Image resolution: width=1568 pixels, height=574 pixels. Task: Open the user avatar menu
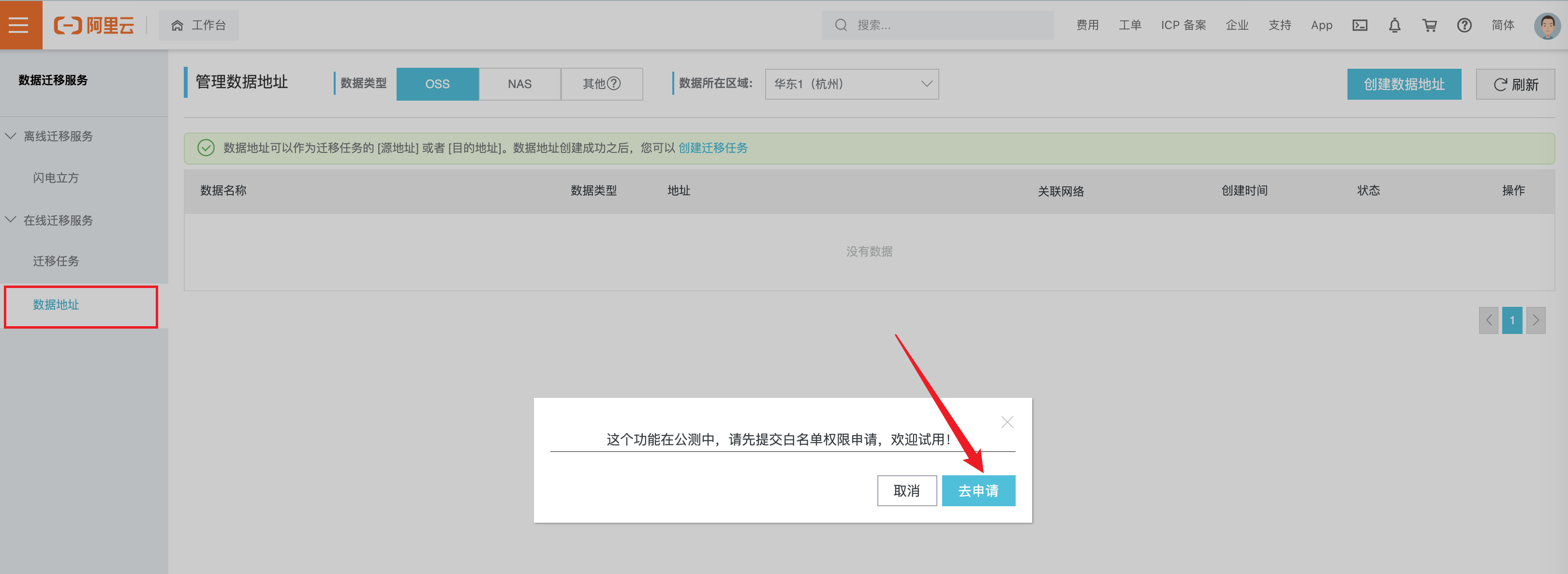(x=1547, y=26)
